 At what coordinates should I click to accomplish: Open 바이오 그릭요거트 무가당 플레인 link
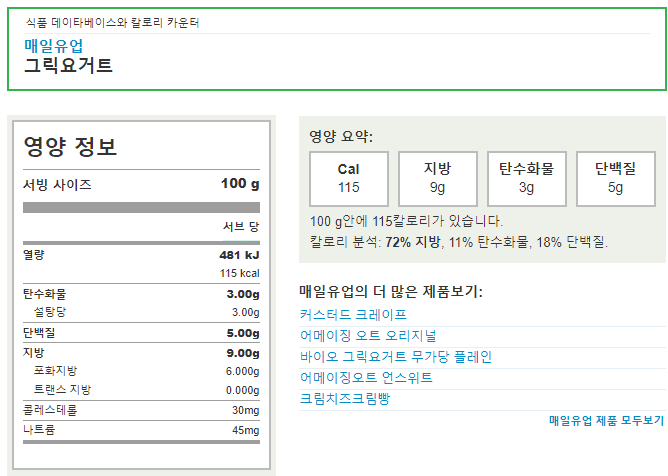396,356
